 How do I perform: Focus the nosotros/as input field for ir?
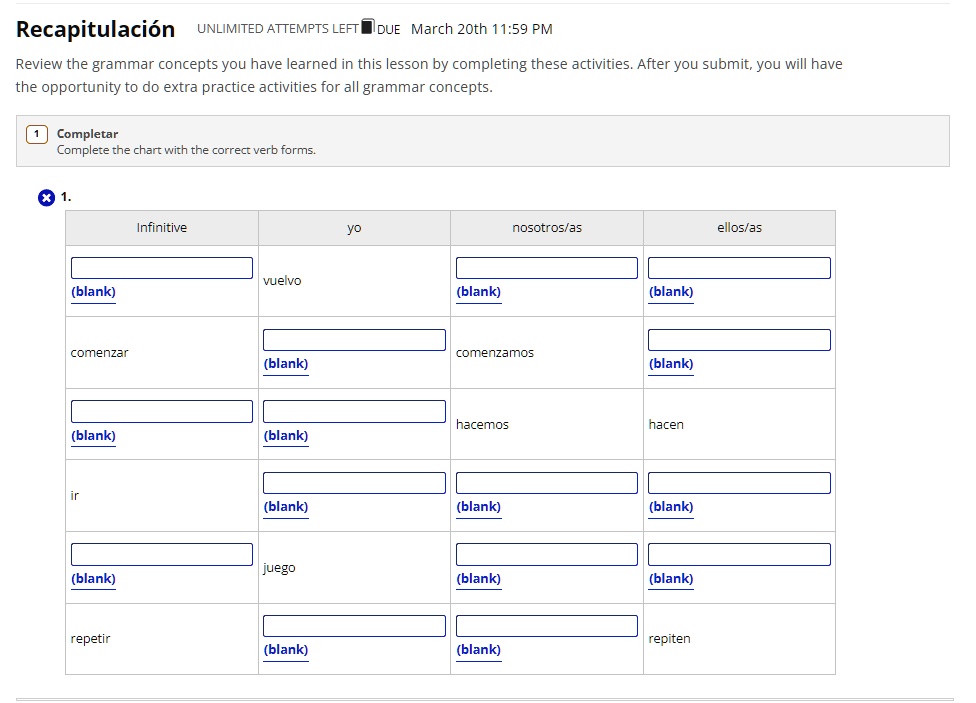point(547,483)
